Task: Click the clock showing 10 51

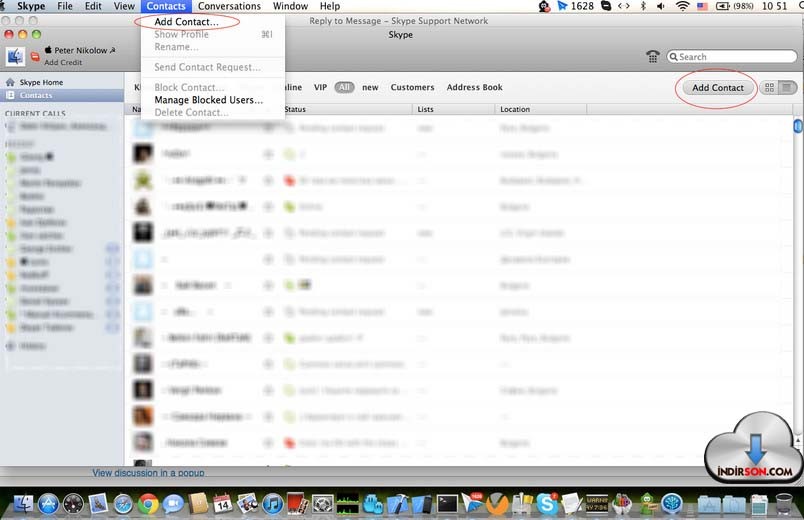Action: click(x=774, y=6)
